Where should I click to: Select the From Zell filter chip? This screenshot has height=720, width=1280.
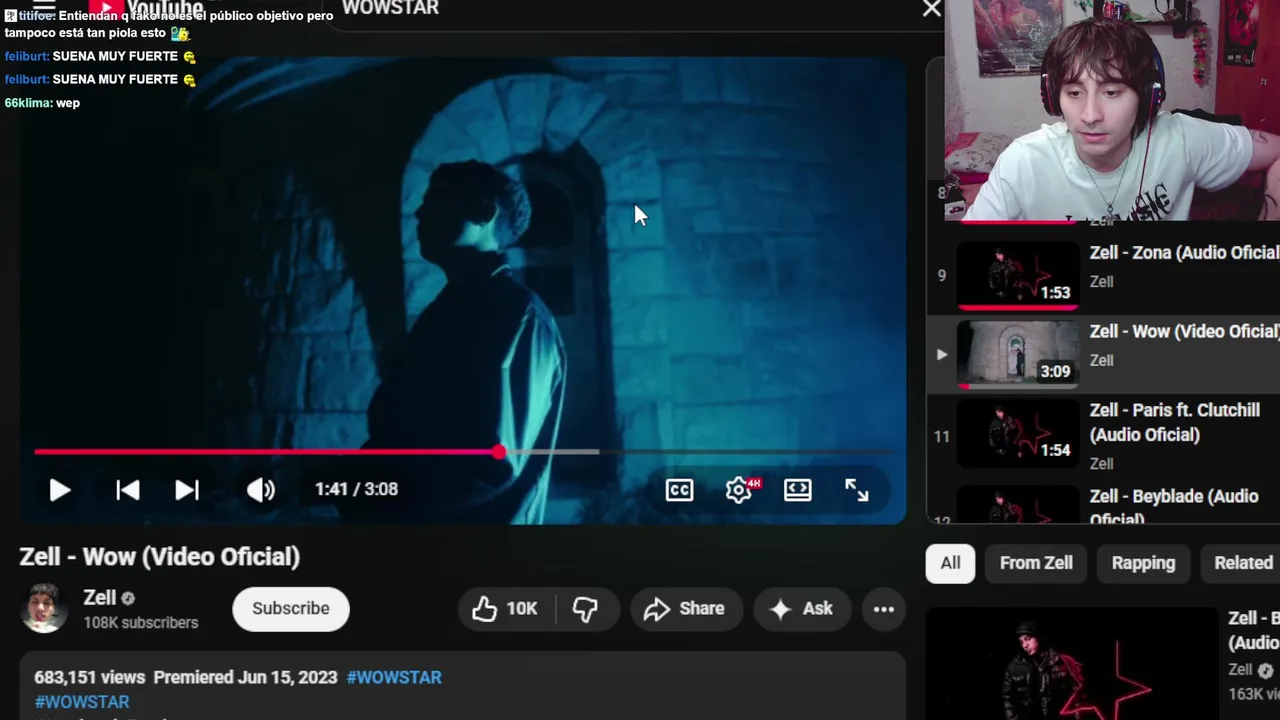pos(1036,563)
